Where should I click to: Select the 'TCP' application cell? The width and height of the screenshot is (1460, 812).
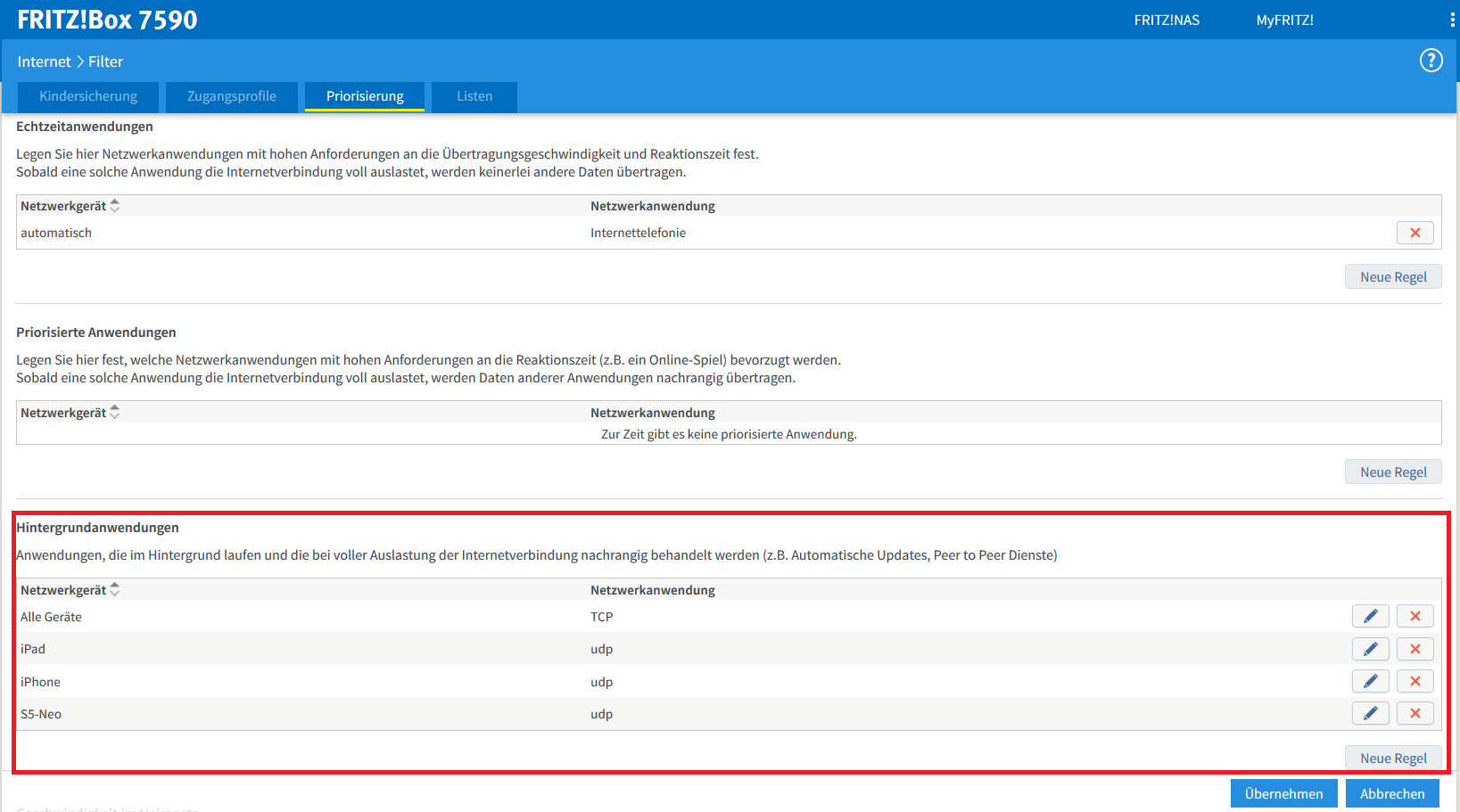coord(601,617)
